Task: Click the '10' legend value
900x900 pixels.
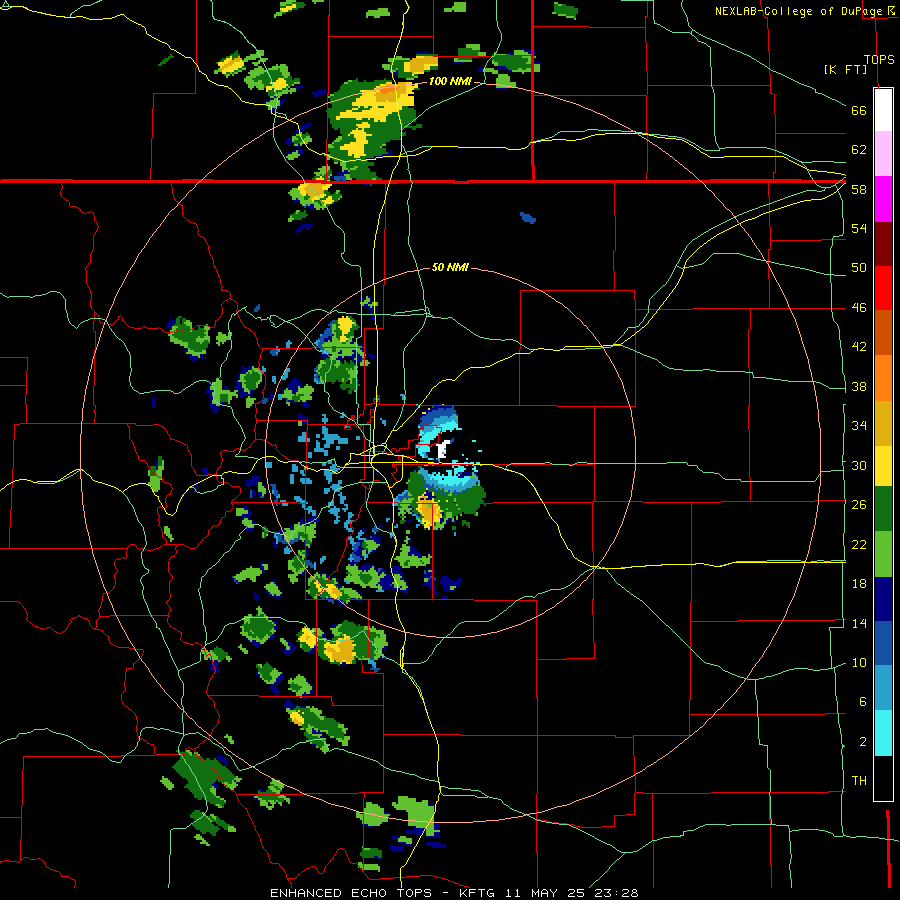Action: [859, 662]
